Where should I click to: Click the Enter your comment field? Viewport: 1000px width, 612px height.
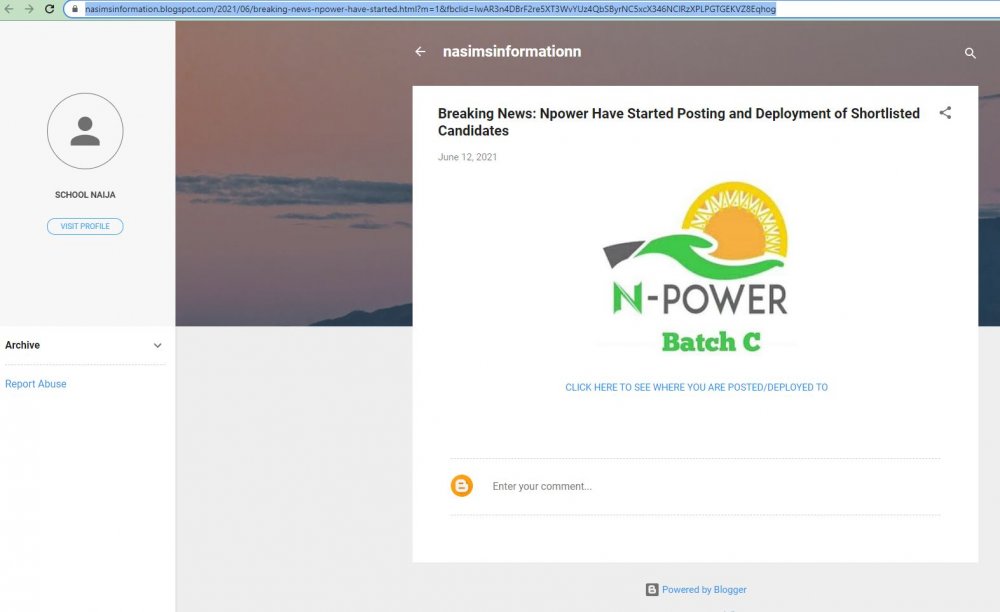click(x=714, y=486)
